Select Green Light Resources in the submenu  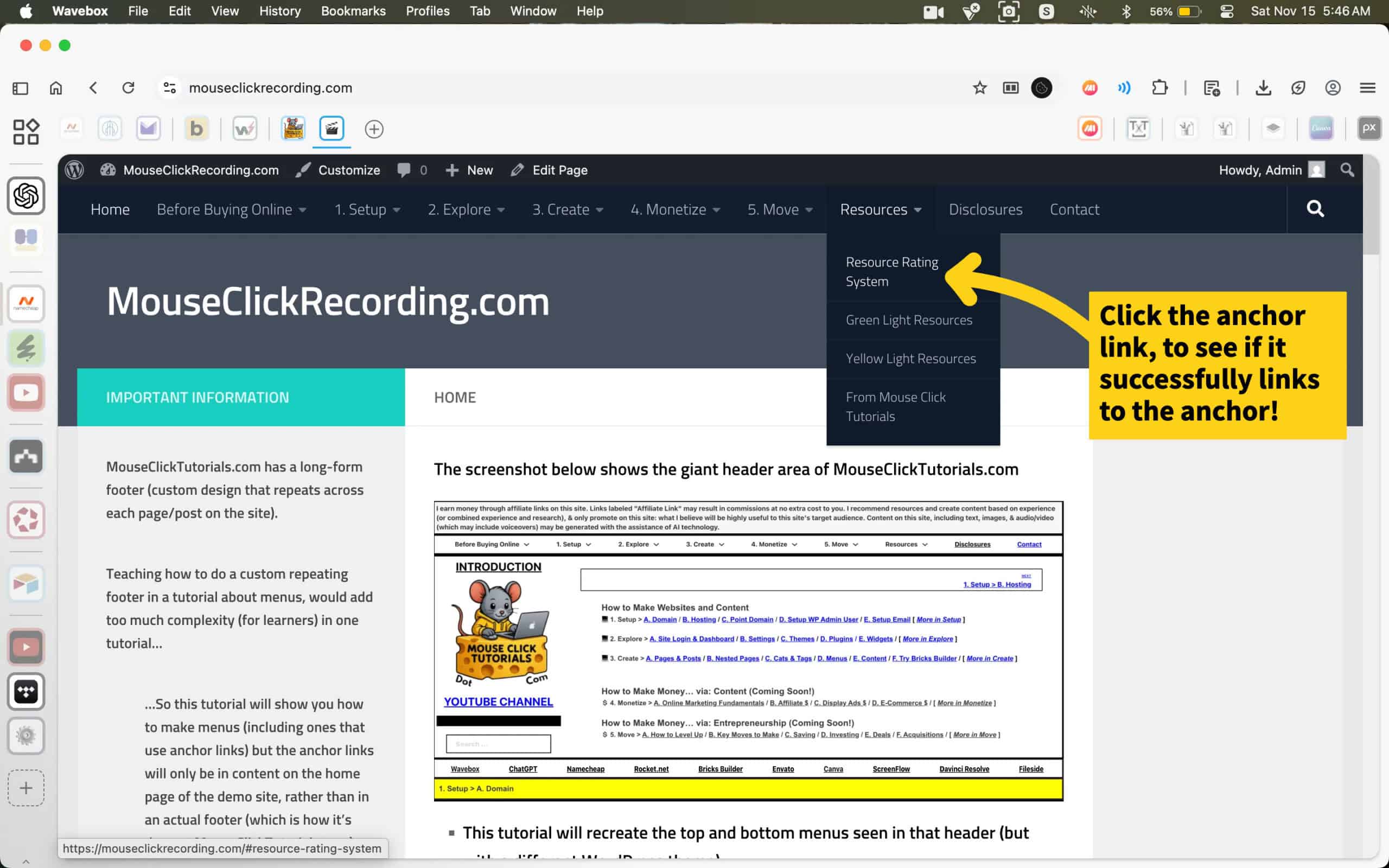(909, 320)
